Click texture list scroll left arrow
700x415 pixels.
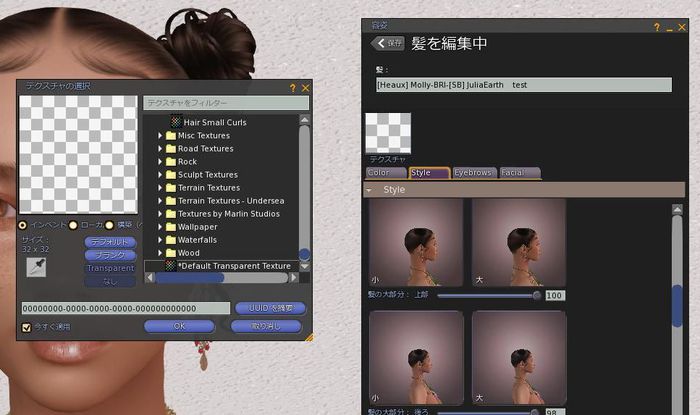(150, 278)
